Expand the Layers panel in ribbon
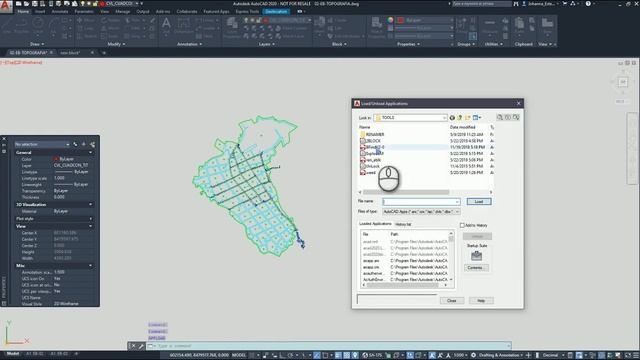The image size is (640, 360). 267,44
